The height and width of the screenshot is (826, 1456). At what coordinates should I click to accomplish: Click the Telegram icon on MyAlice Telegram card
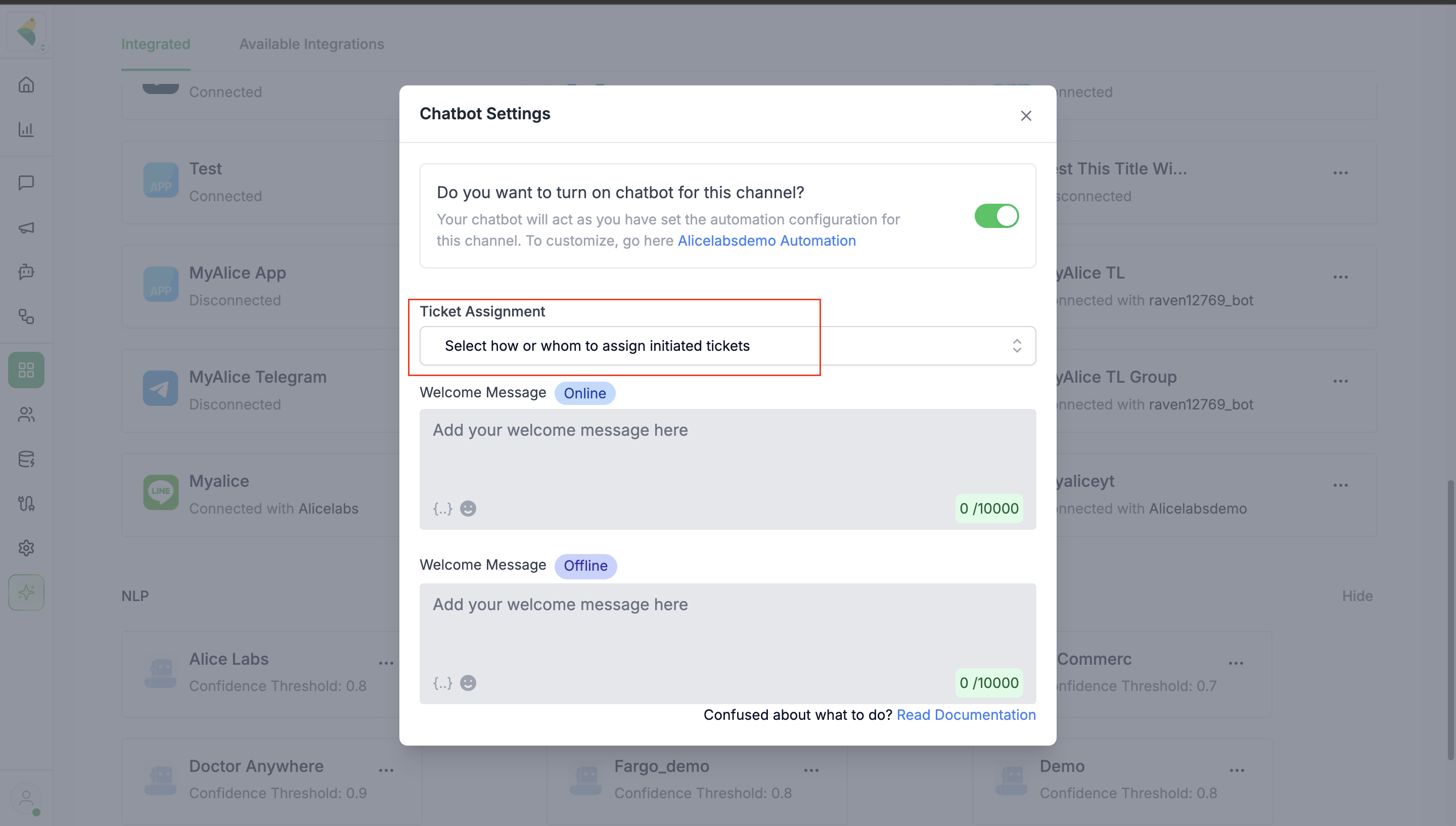[161, 389]
